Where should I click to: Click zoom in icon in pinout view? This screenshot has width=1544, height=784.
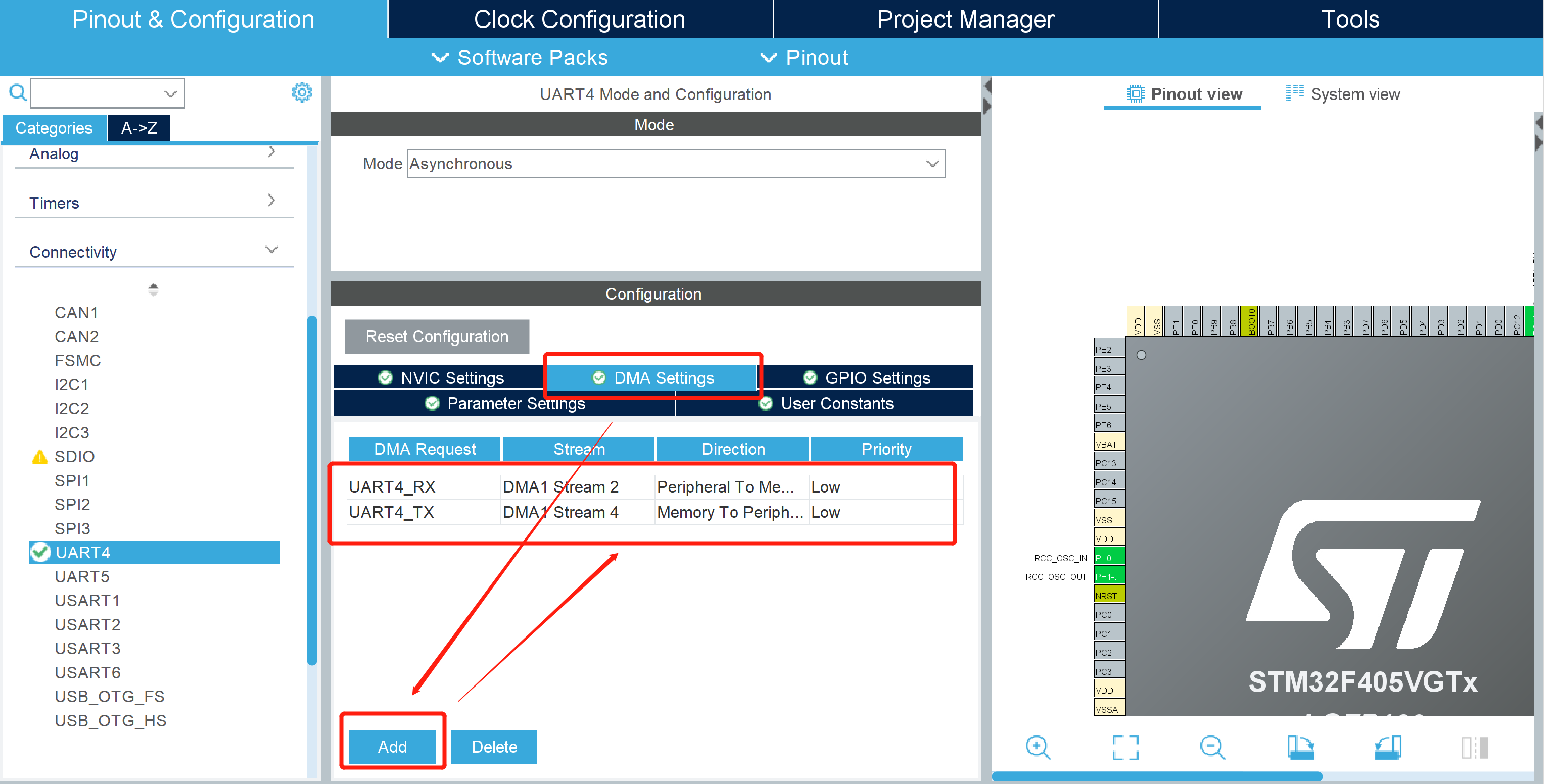point(1038,747)
